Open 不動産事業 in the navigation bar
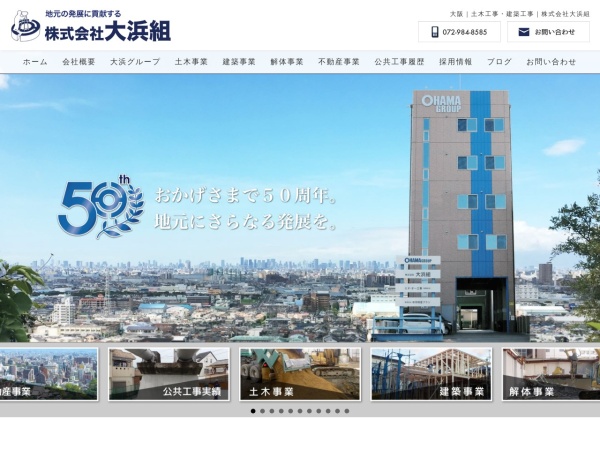Viewport: 600px width, 450px height. pyautogui.click(x=339, y=62)
